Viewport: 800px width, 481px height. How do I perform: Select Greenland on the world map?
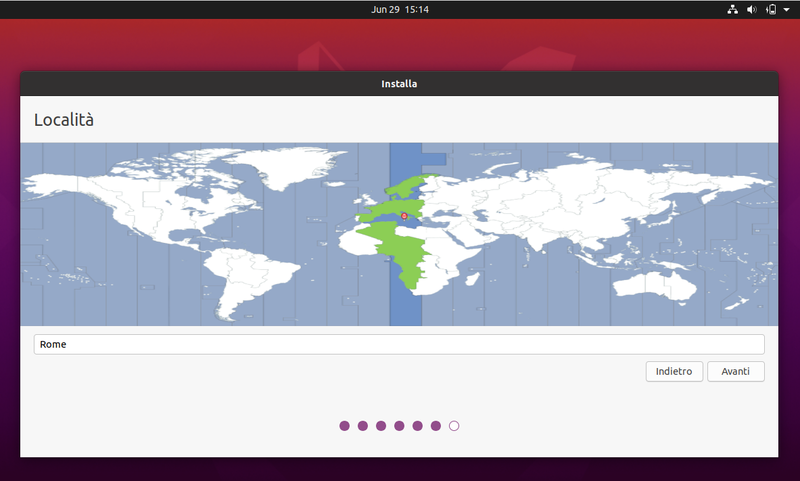click(x=300, y=165)
